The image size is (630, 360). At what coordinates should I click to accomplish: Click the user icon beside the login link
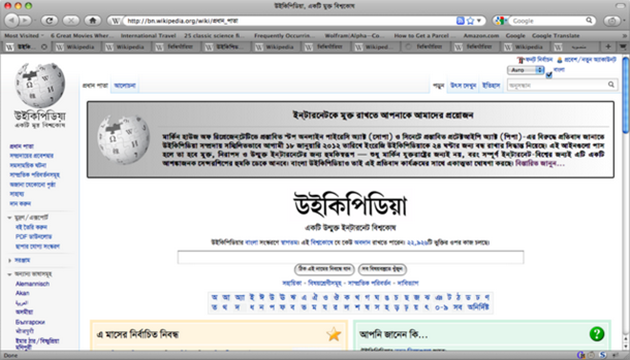(x=559, y=60)
